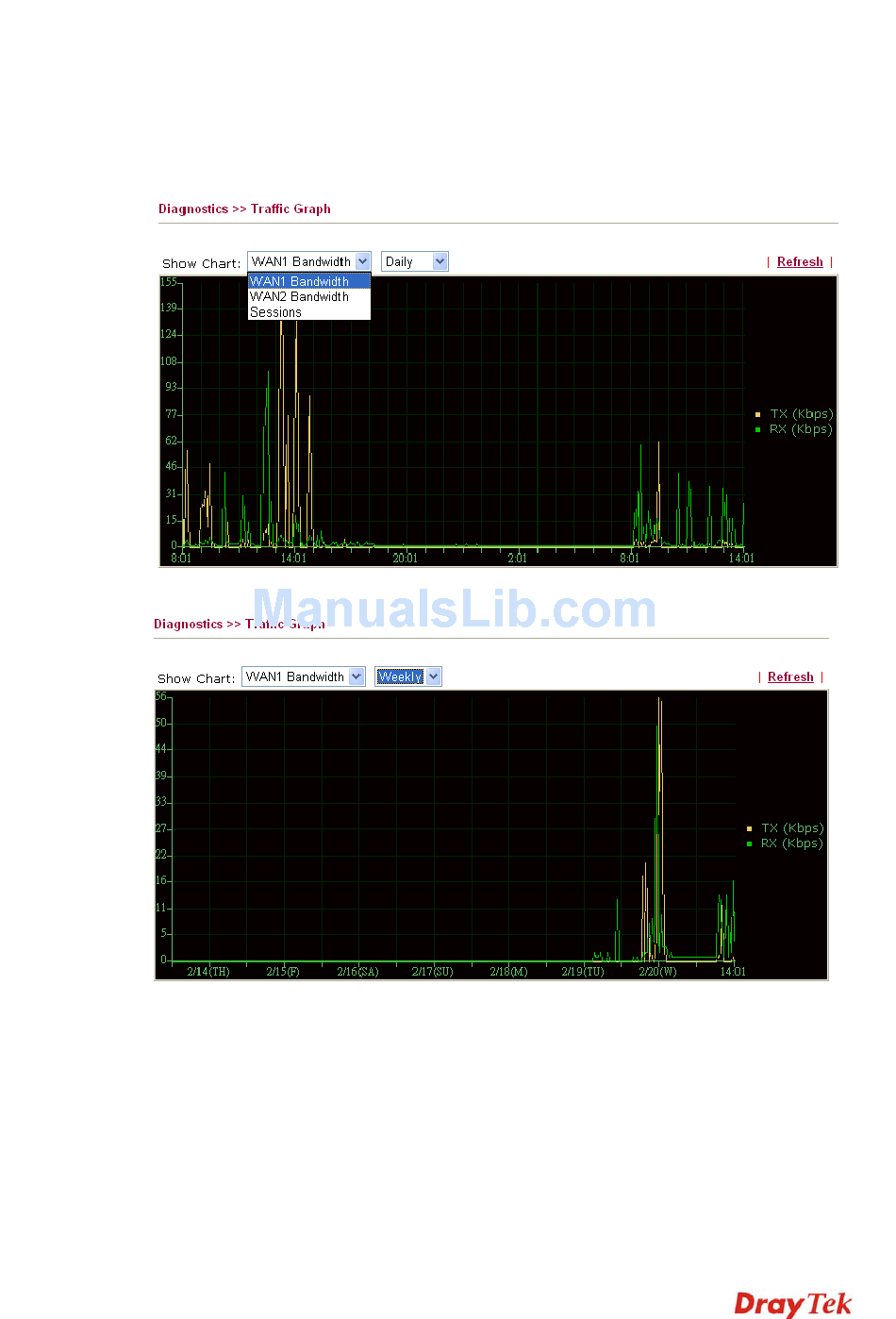This screenshot has height=1319, width=896.
Task: Click the arrow of the Daily selector
Action: tap(440, 261)
